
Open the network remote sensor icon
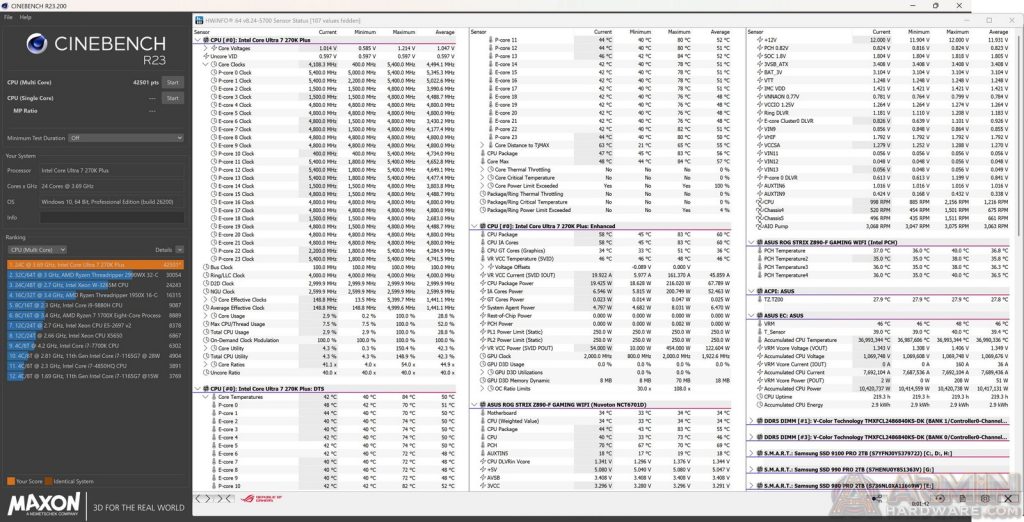877,499
